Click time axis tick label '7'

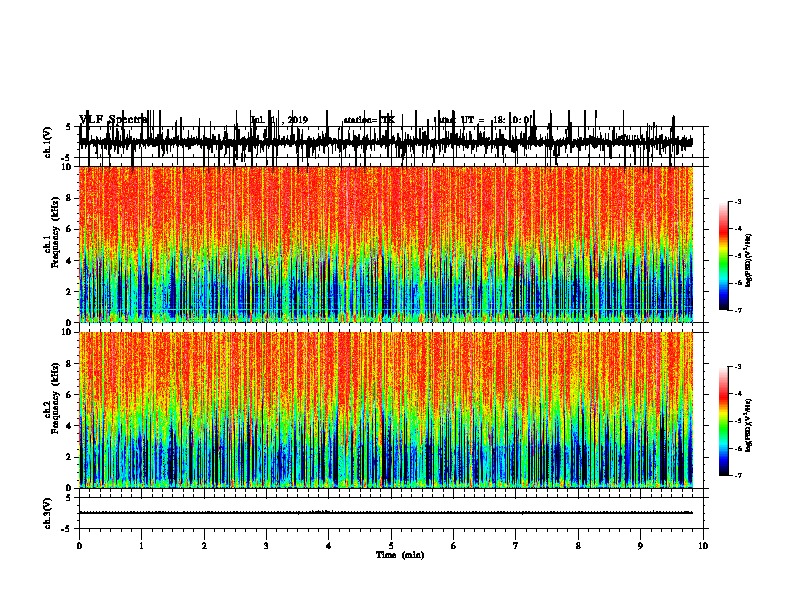516,546
